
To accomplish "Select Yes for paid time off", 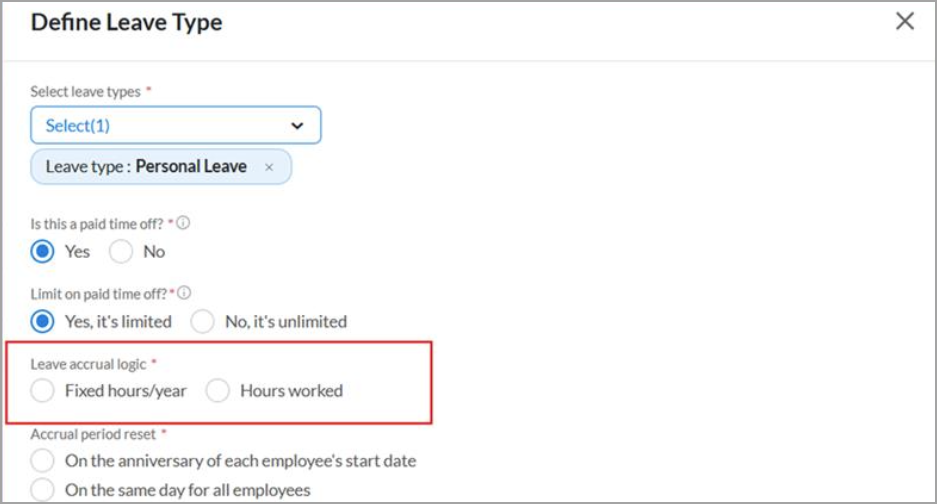I will click(43, 252).
